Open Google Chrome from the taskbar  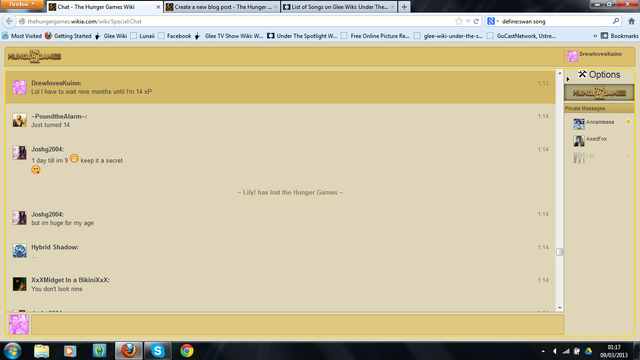(187, 351)
